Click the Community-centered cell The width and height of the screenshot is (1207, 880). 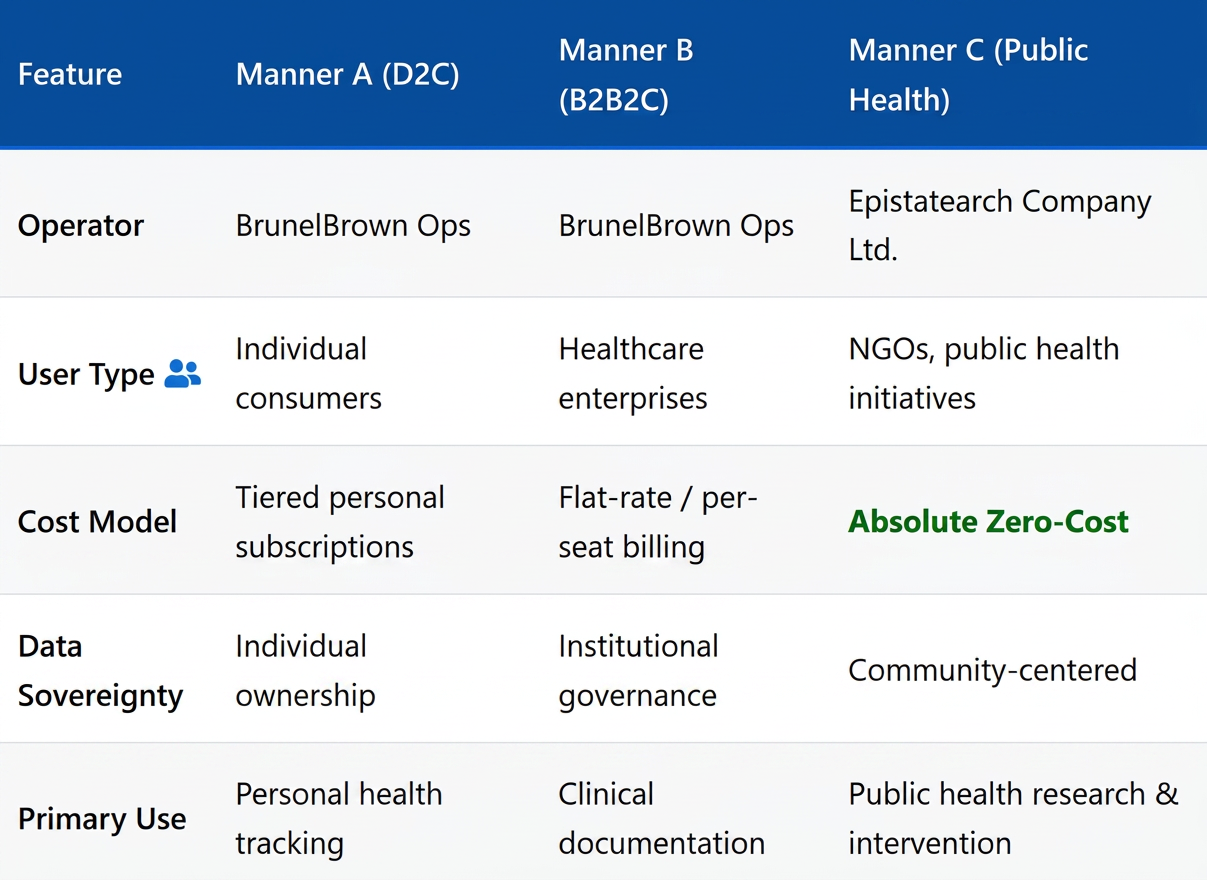(992, 669)
